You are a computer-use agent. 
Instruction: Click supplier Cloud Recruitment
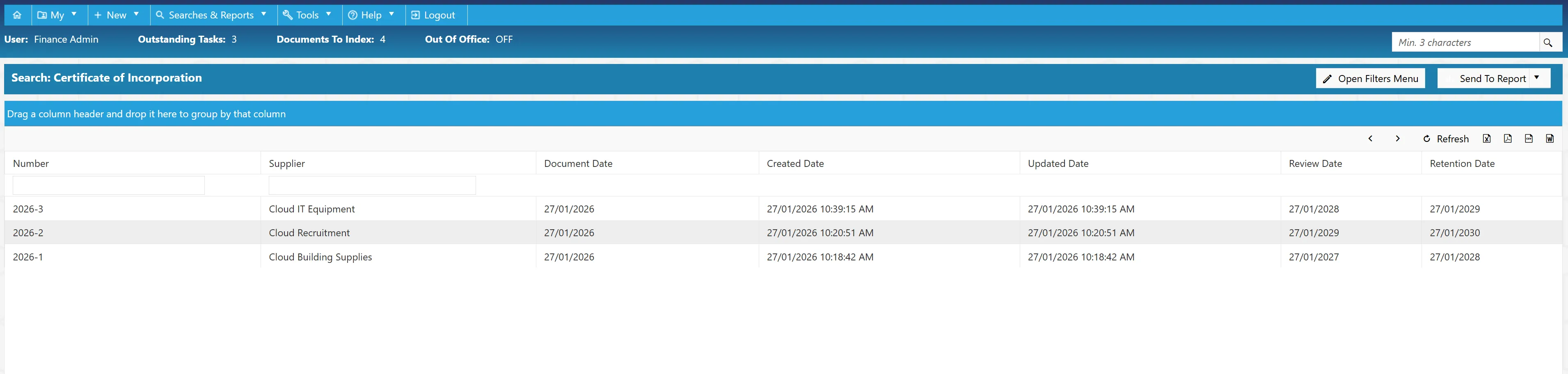click(309, 233)
